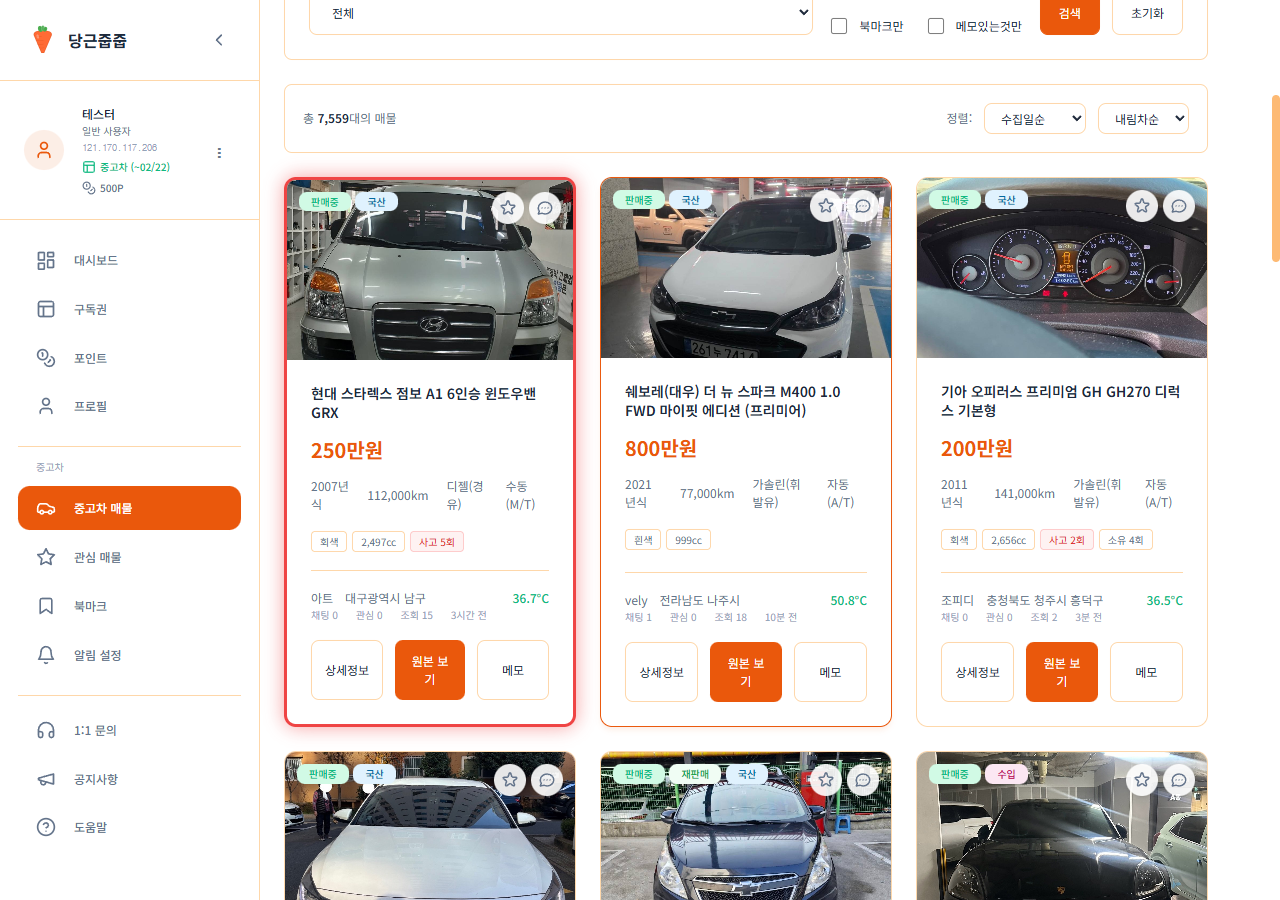Screen dimensions: 1280x900
Task: Open chat bubble on Chevrolet Spark listing
Action: click(862, 206)
